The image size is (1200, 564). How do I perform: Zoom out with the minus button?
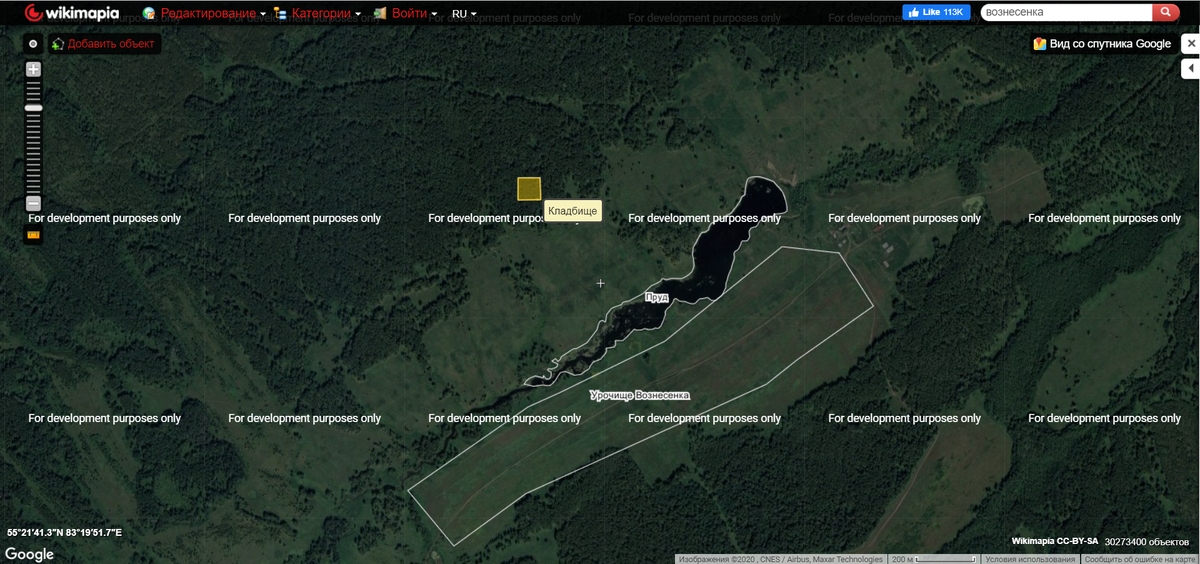click(33, 203)
